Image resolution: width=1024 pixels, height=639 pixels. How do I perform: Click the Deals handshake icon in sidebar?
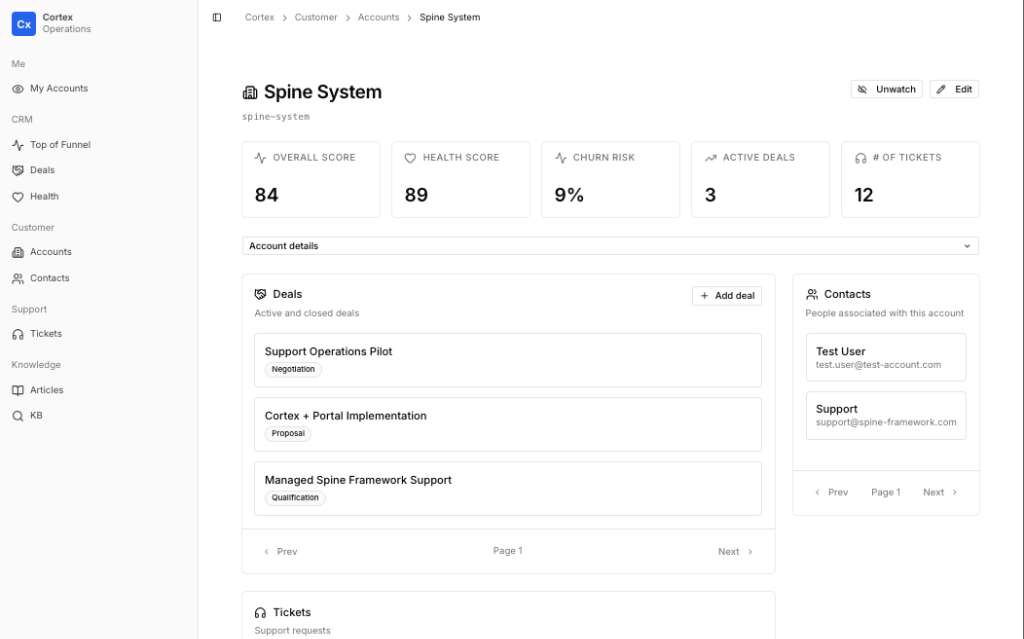pyautogui.click(x=18, y=171)
